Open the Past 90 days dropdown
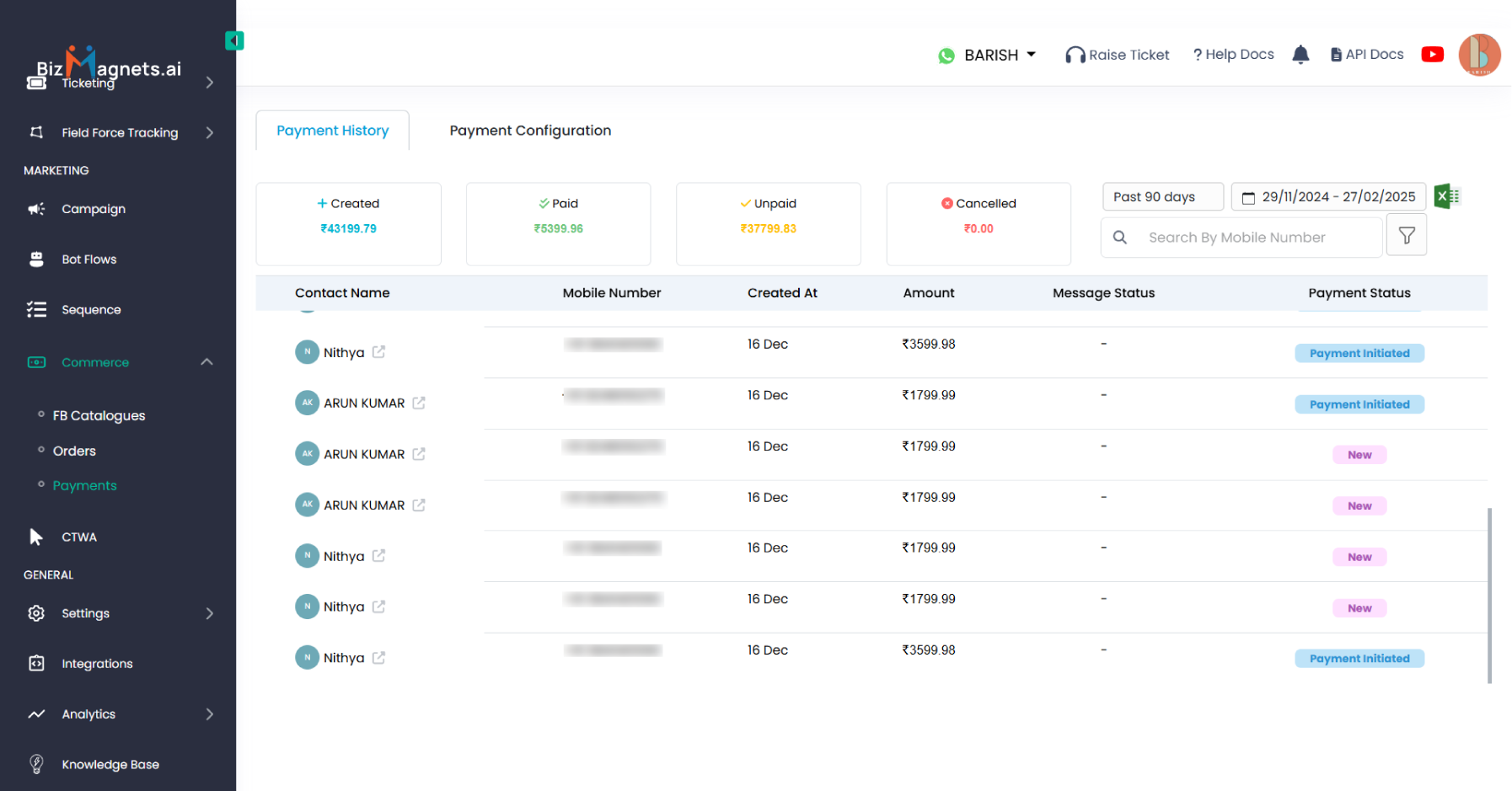Screen dimensions: 1512x791 [1162, 196]
